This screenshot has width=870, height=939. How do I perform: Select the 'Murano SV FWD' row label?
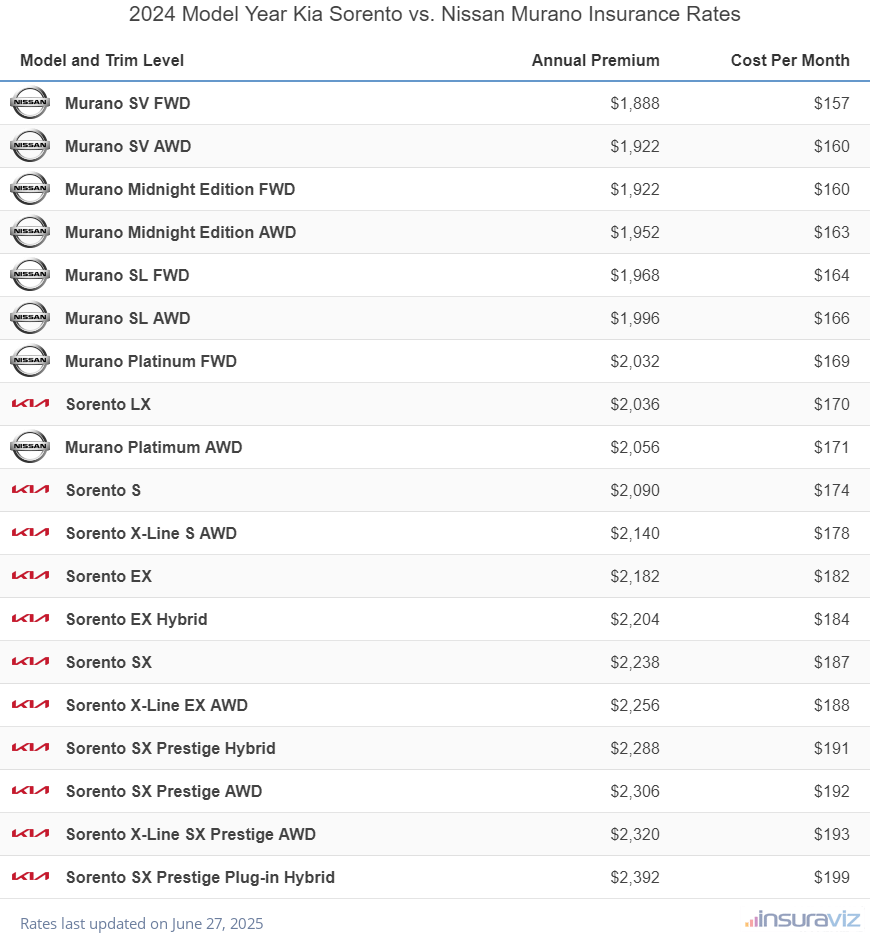point(128,104)
